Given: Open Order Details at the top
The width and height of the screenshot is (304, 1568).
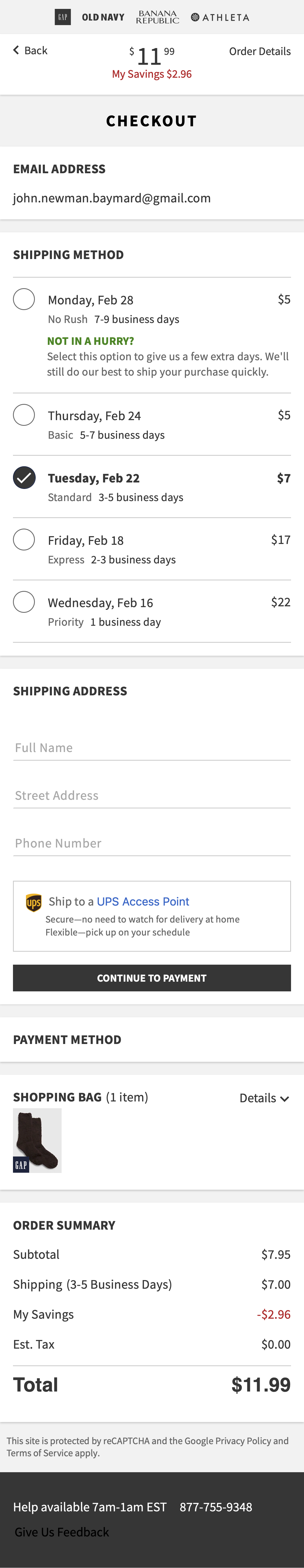Looking at the screenshot, I should click(259, 51).
